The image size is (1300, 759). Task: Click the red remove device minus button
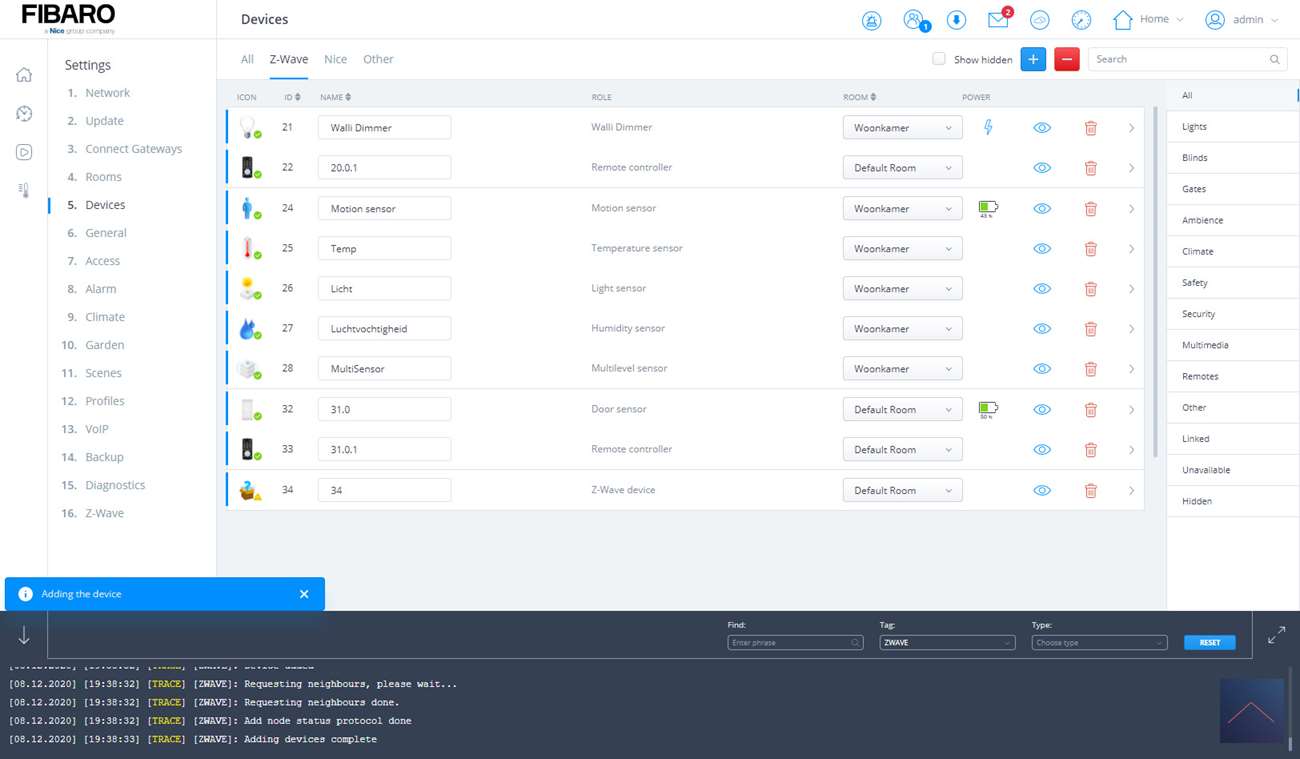coord(1066,59)
